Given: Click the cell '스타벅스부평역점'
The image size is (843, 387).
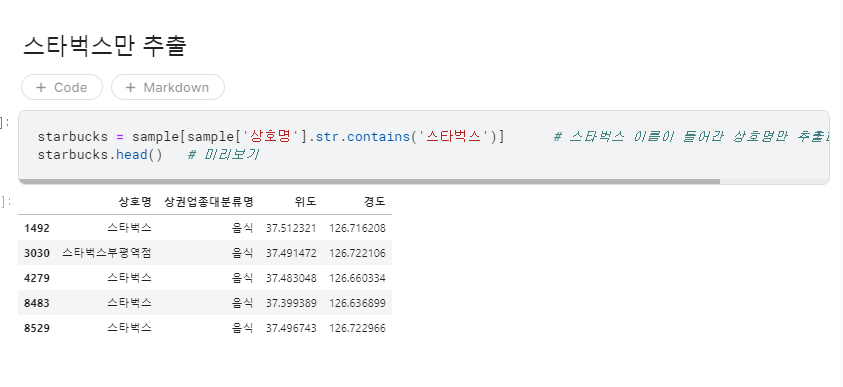Looking at the screenshot, I should click(106, 253).
